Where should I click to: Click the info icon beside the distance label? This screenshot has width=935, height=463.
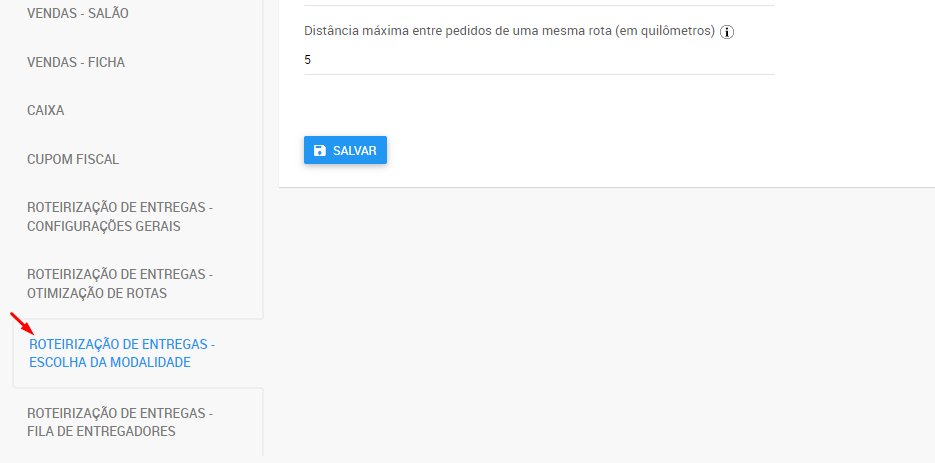pyautogui.click(x=727, y=32)
